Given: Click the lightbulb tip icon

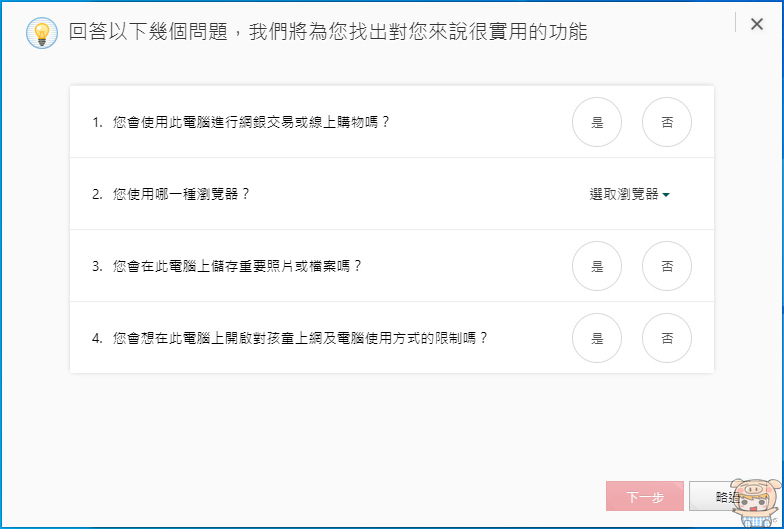Looking at the screenshot, I should point(41,33).
